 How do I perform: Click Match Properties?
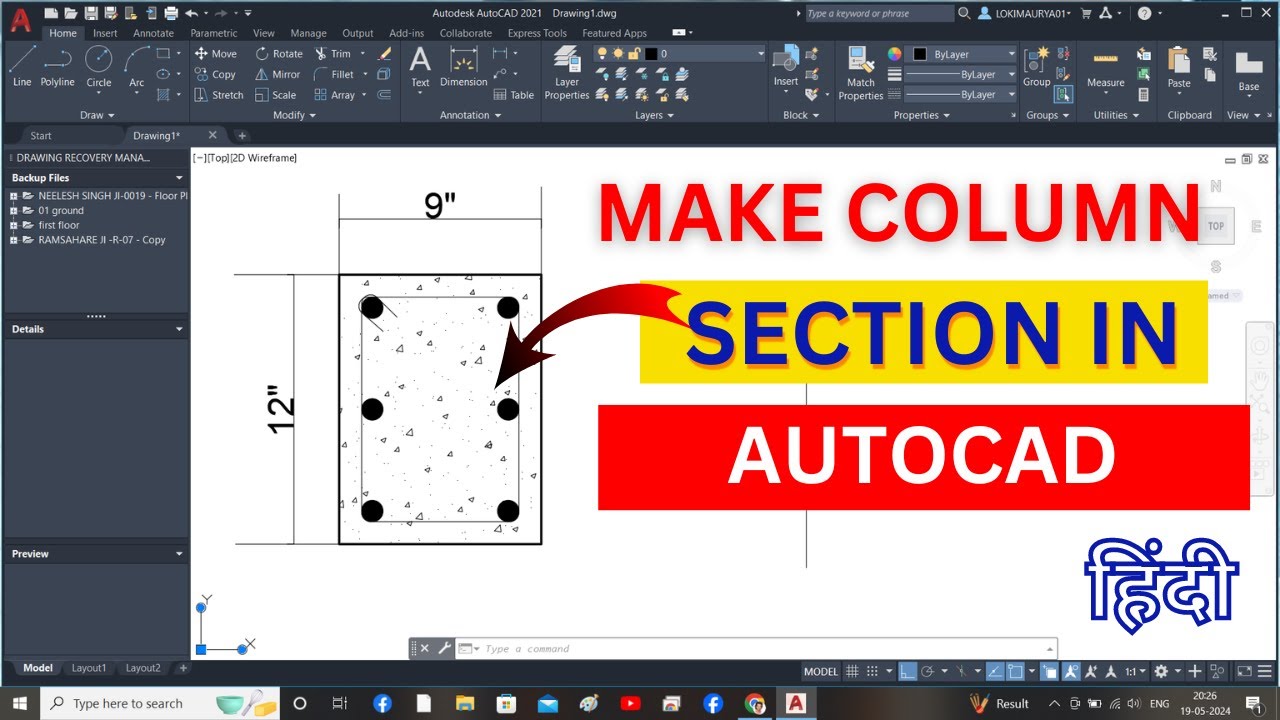pos(860,73)
